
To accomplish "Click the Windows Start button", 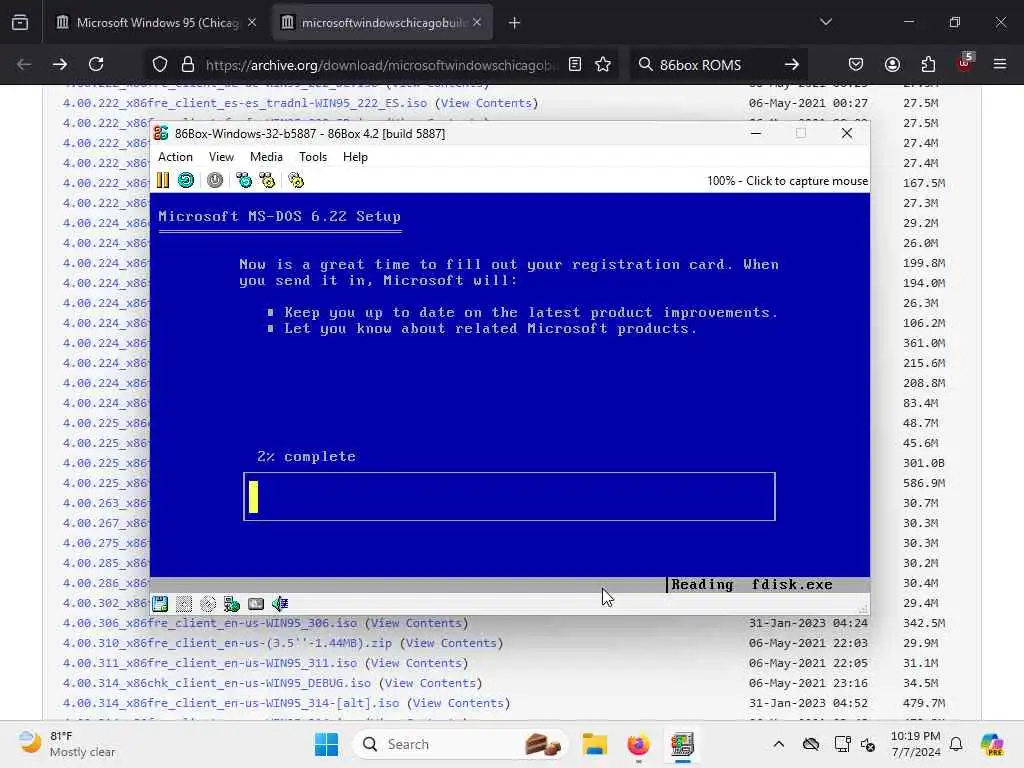I will pyautogui.click(x=327, y=744).
